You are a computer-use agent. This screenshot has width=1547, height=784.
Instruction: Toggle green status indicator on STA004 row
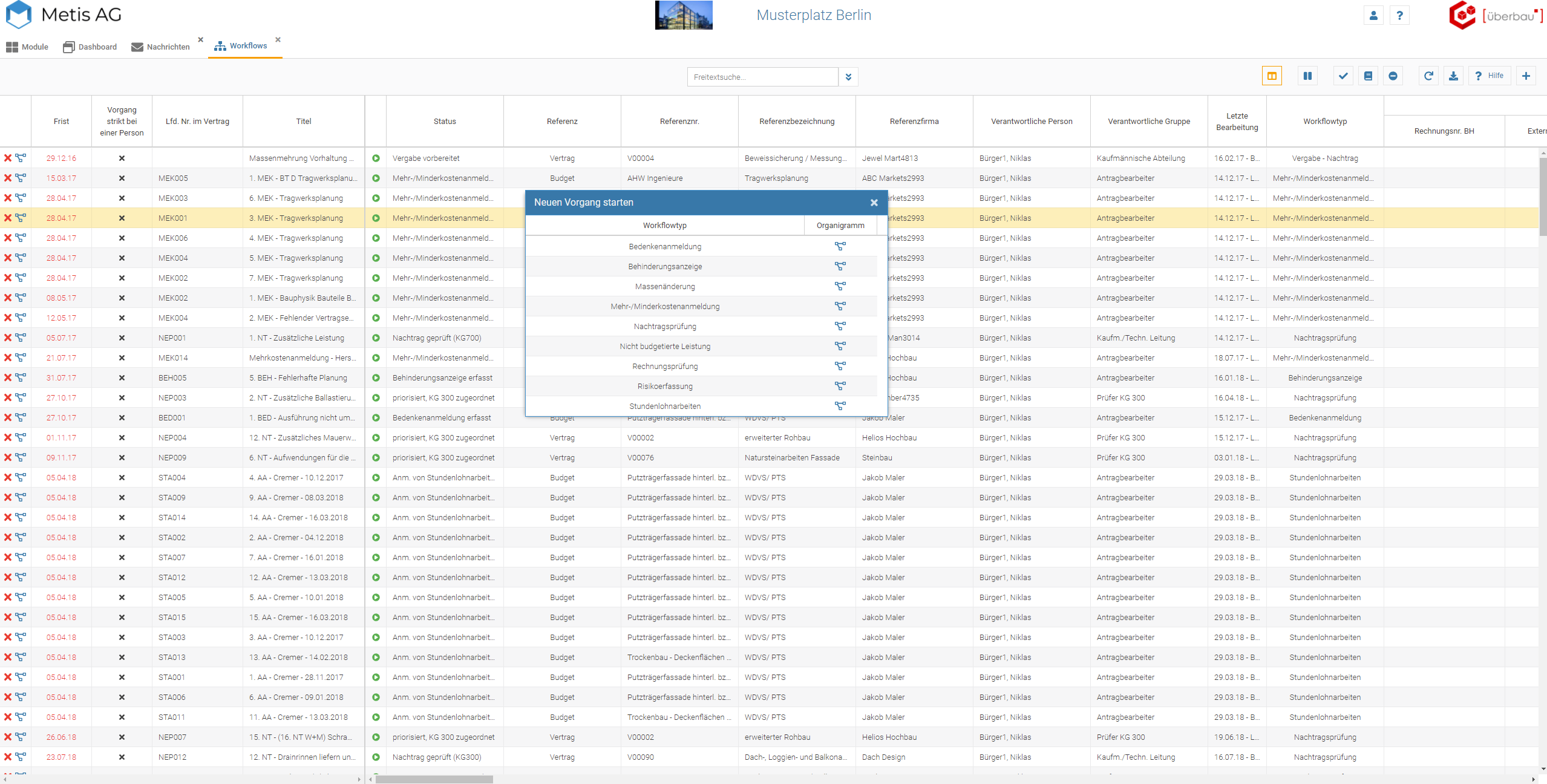(376, 478)
